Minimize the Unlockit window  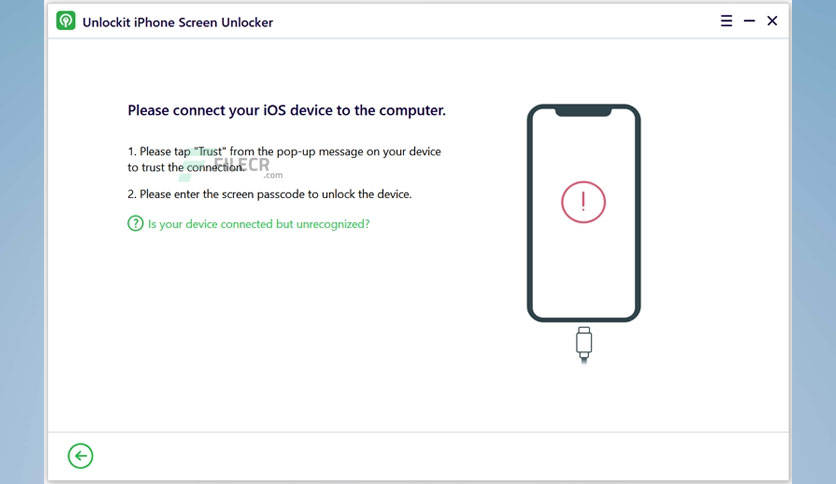(x=749, y=21)
